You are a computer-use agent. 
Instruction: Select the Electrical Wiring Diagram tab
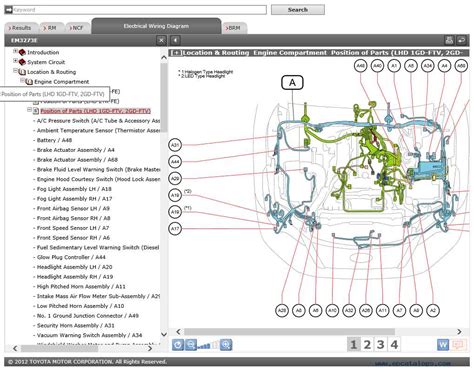click(x=156, y=26)
